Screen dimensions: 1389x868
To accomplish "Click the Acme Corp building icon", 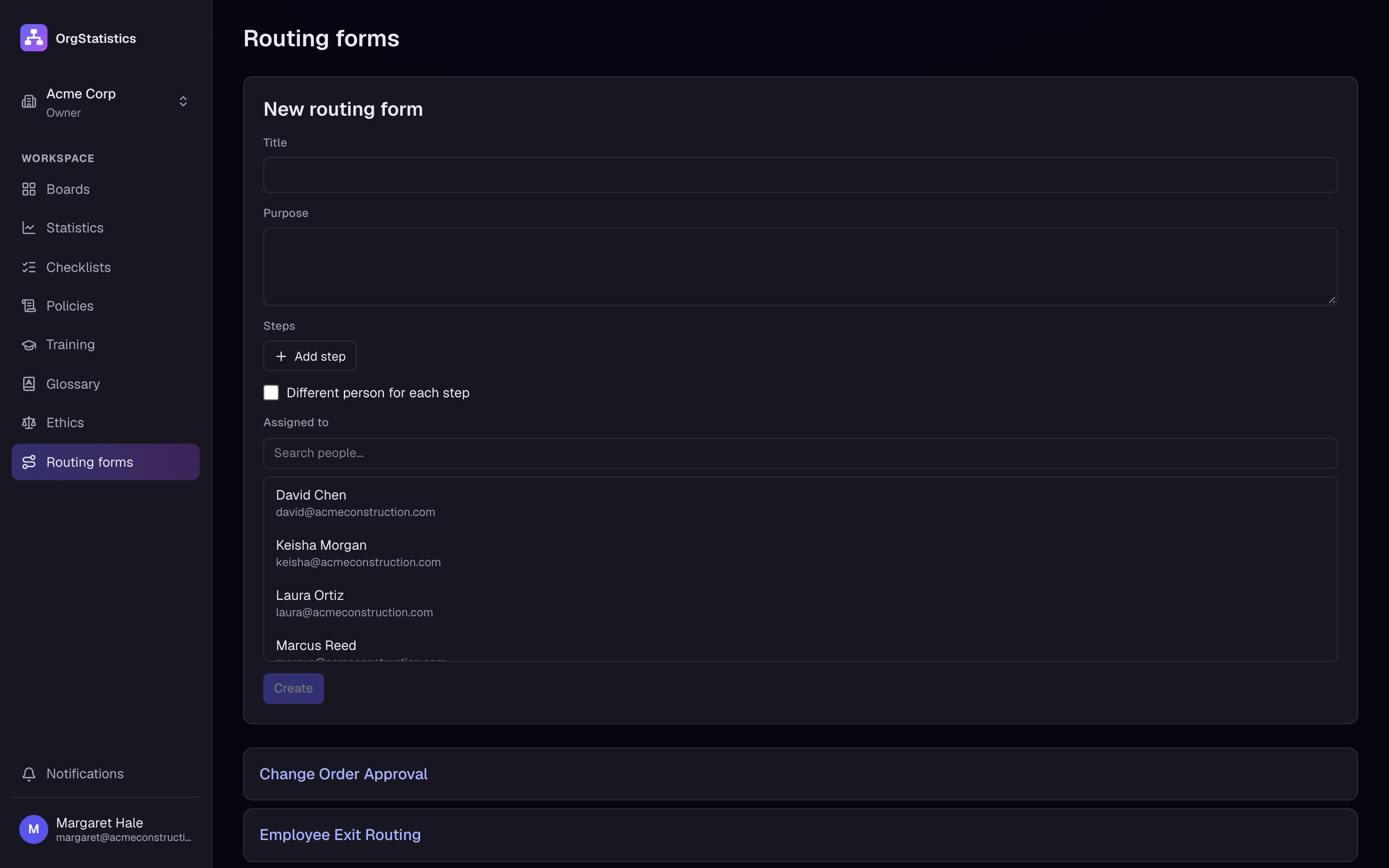I will 29,102.
